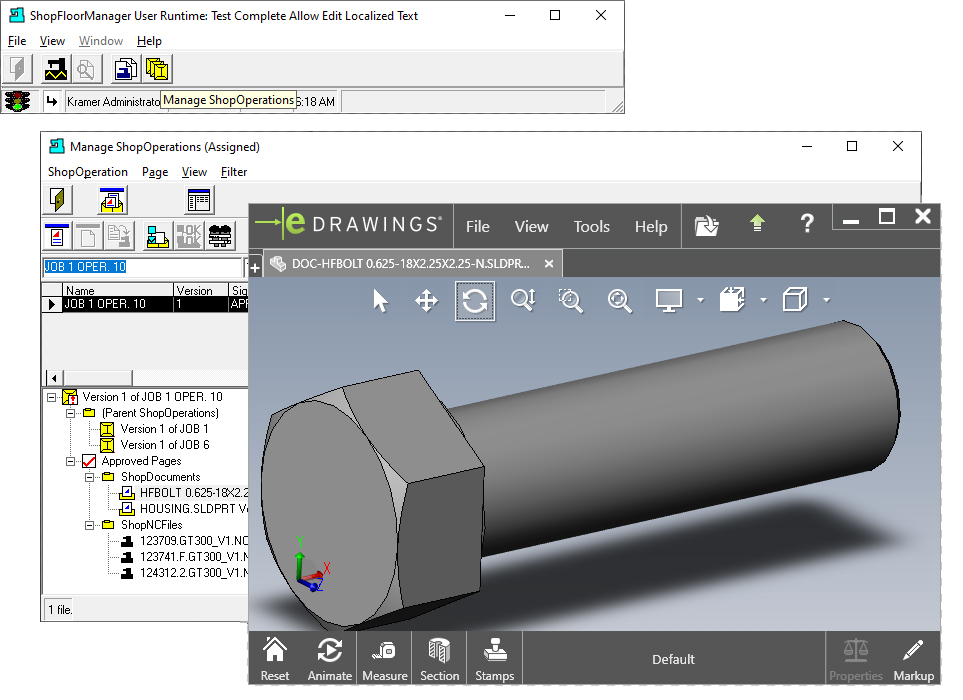Select the Zoom to Area tool in eDrawings

pos(571,301)
